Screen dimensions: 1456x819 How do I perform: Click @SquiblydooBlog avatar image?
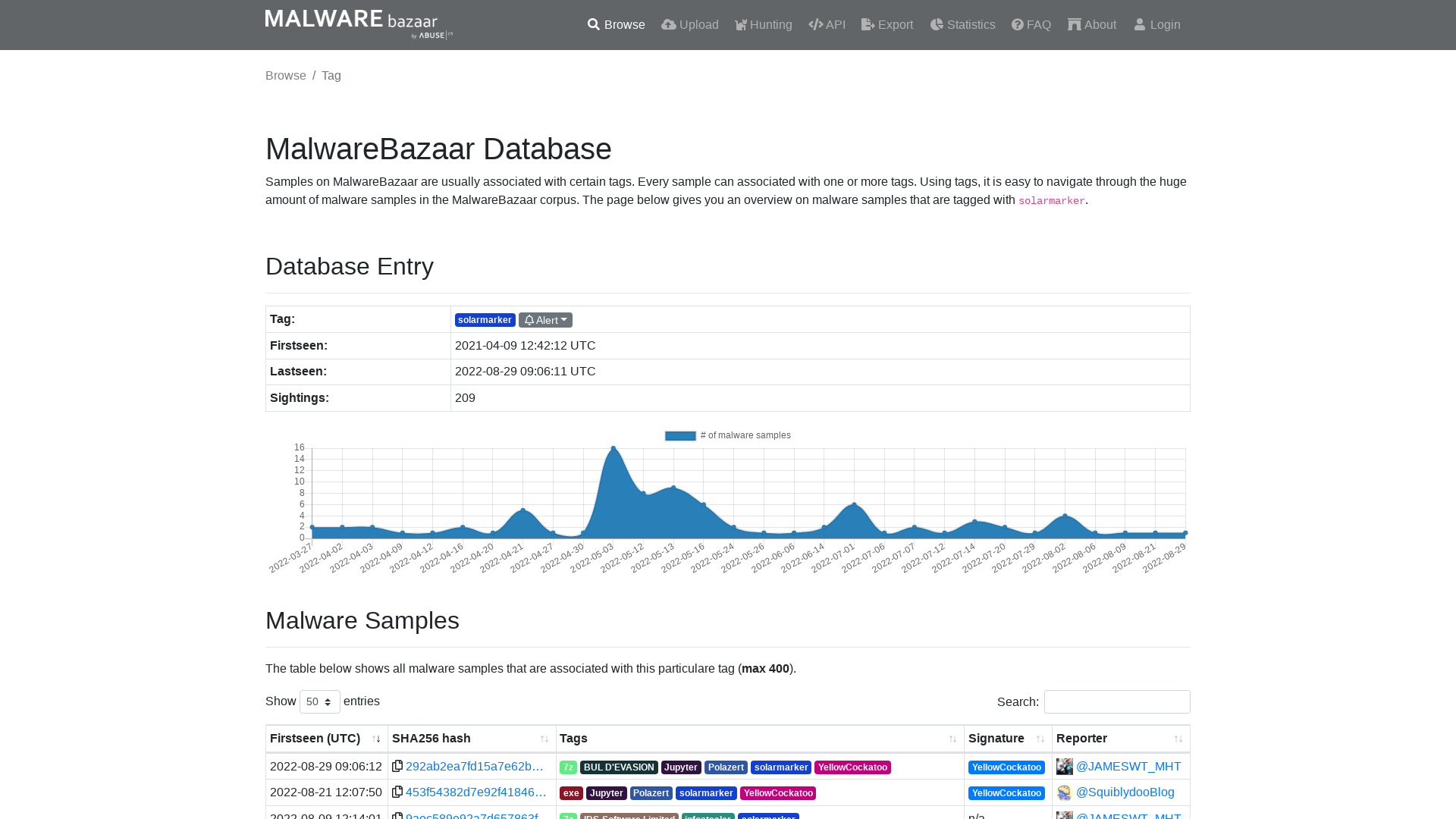1064,792
